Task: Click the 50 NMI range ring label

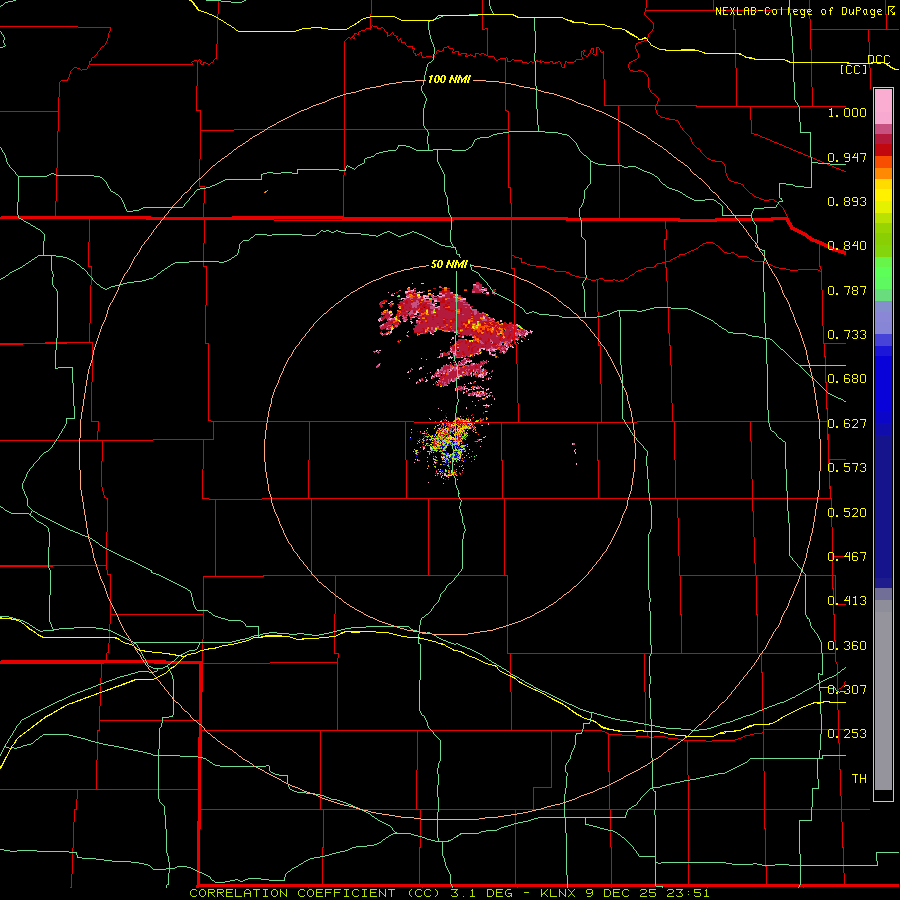Action: (x=449, y=265)
